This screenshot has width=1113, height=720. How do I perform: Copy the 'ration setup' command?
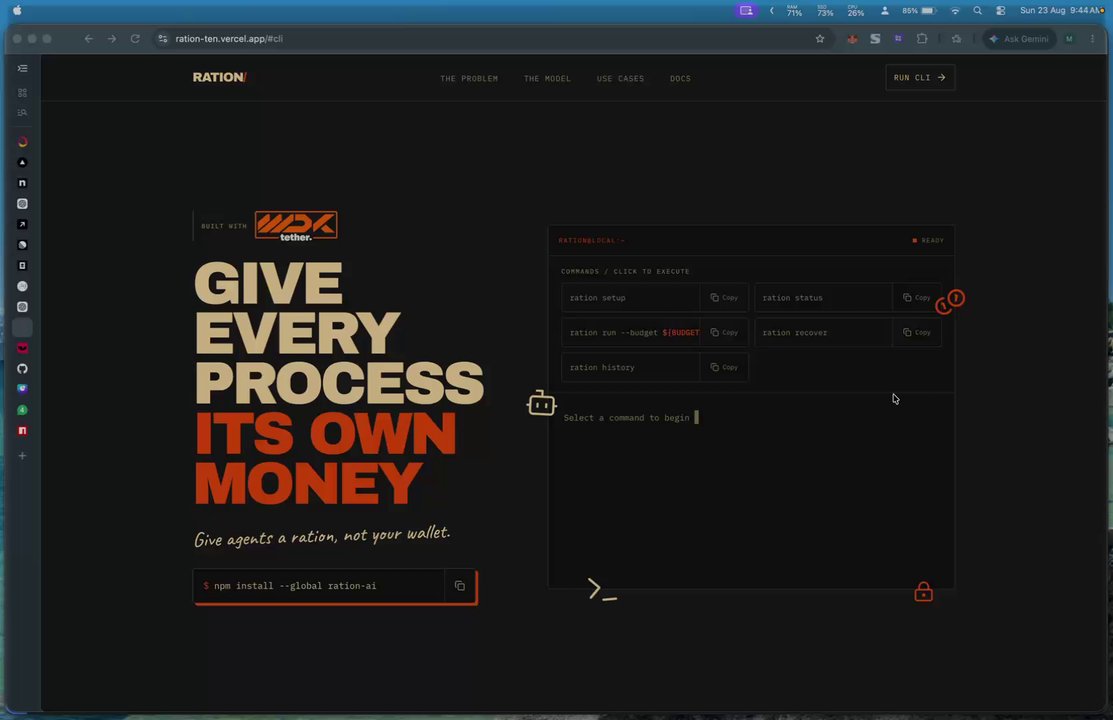click(x=724, y=298)
